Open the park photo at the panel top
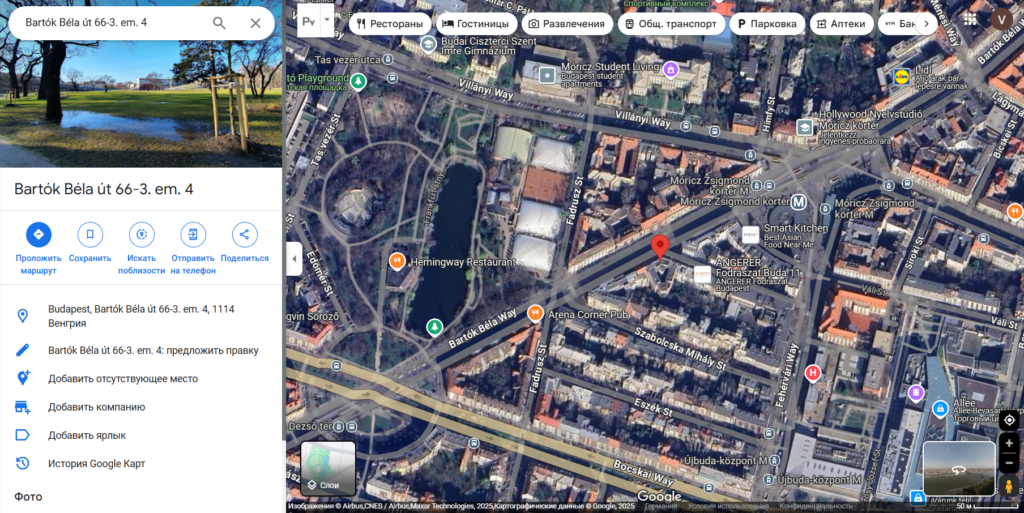 (x=141, y=102)
